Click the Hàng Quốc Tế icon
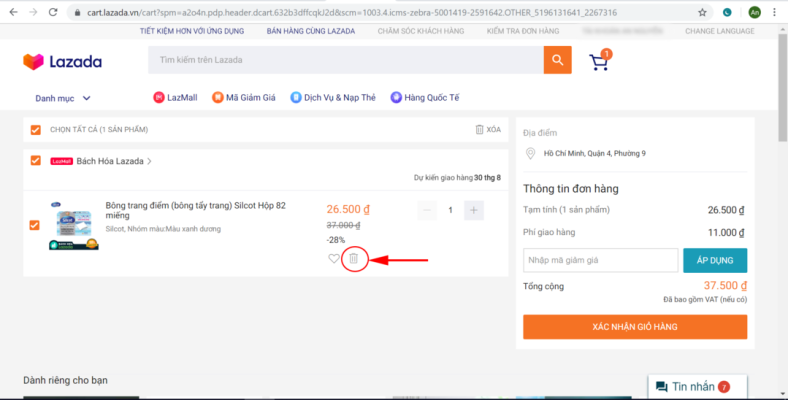Screen dimensions: 788x400 coord(396,97)
